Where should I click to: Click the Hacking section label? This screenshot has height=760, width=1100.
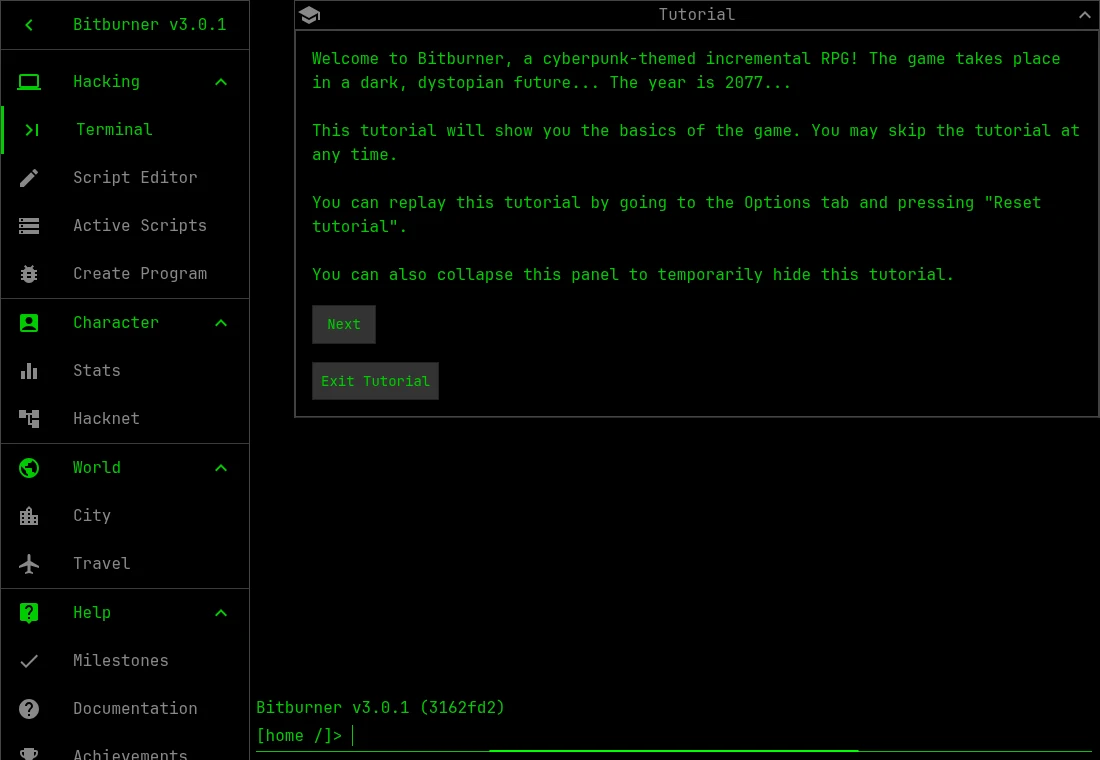click(107, 82)
